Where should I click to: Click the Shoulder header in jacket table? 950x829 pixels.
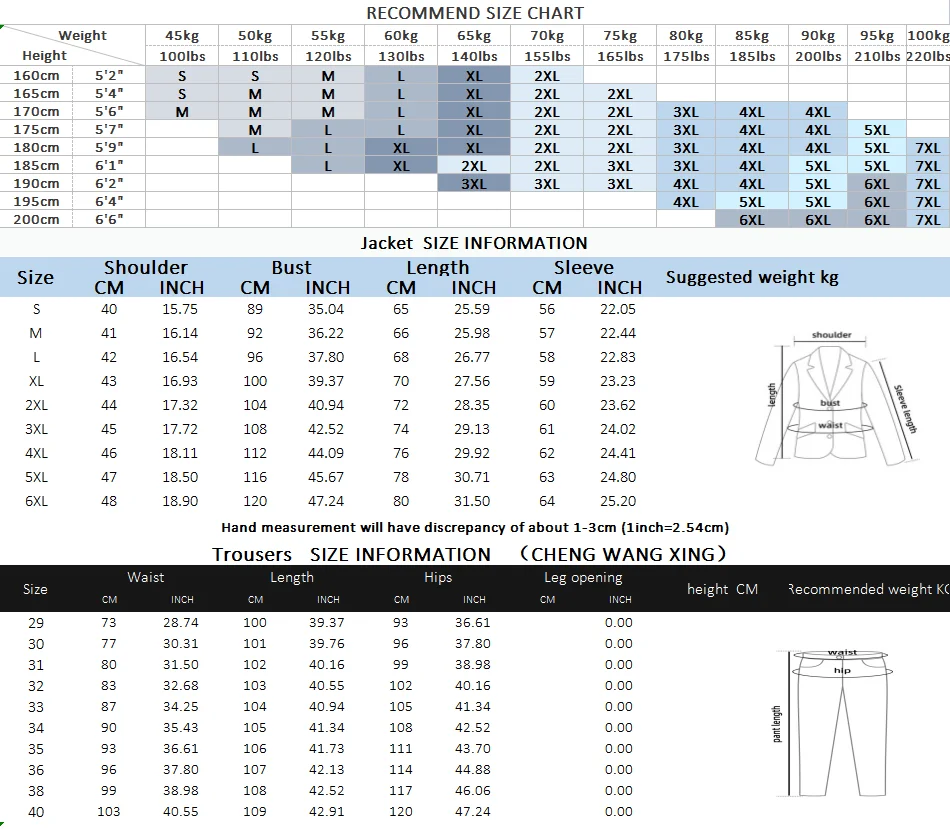click(x=145, y=267)
